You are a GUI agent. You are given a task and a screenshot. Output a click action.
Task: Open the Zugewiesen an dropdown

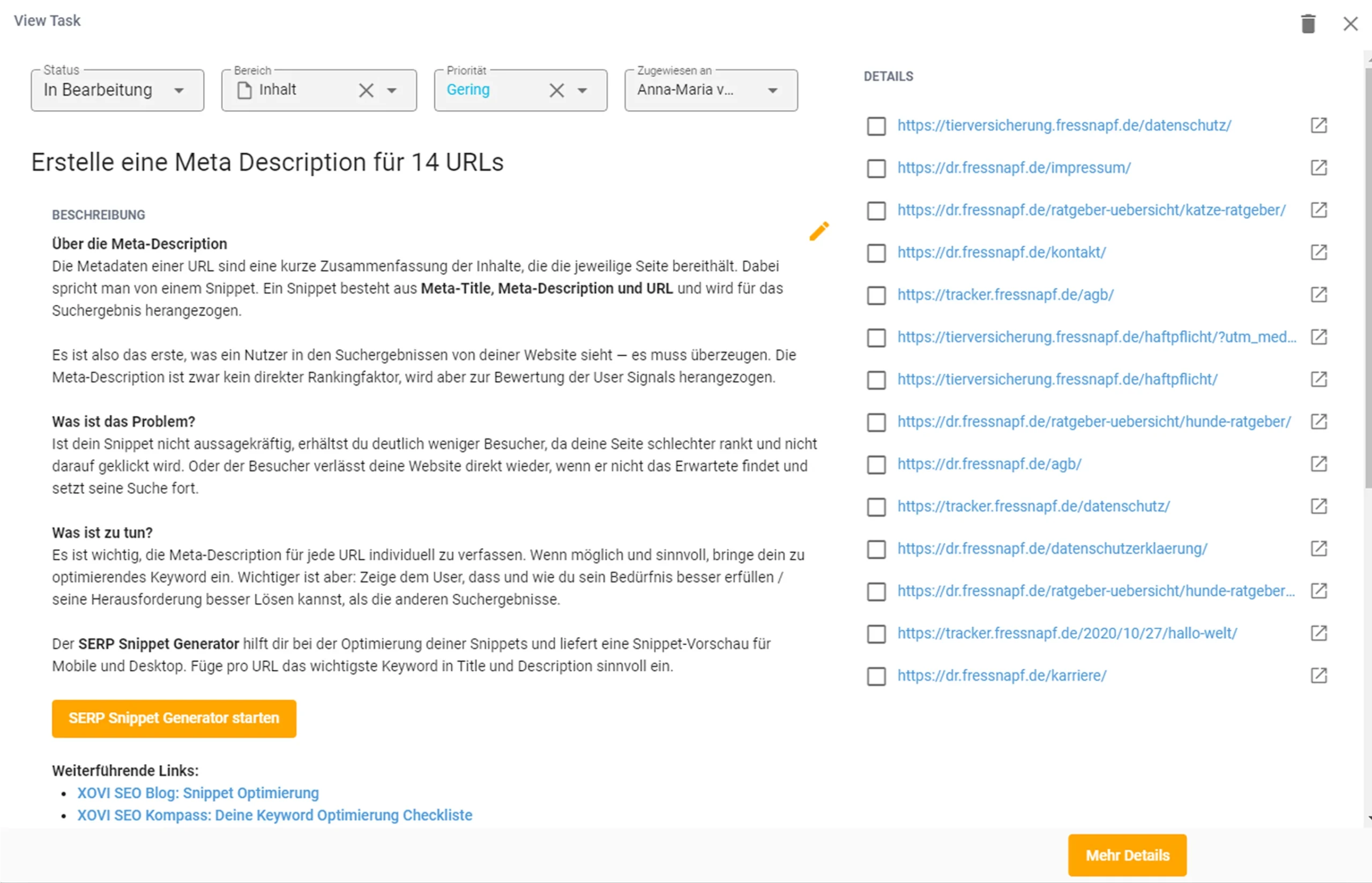[x=772, y=91]
